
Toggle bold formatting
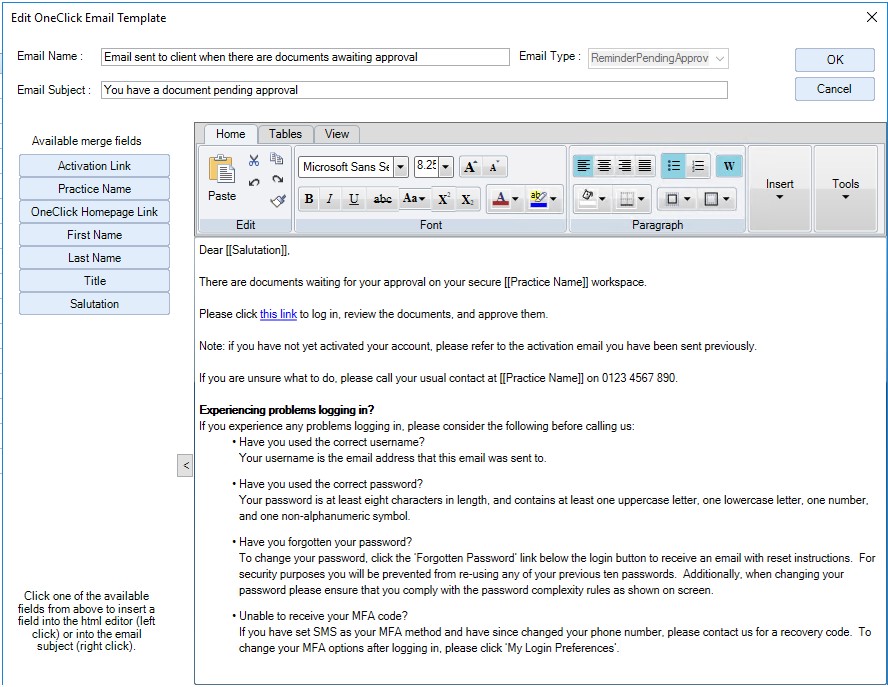click(309, 199)
